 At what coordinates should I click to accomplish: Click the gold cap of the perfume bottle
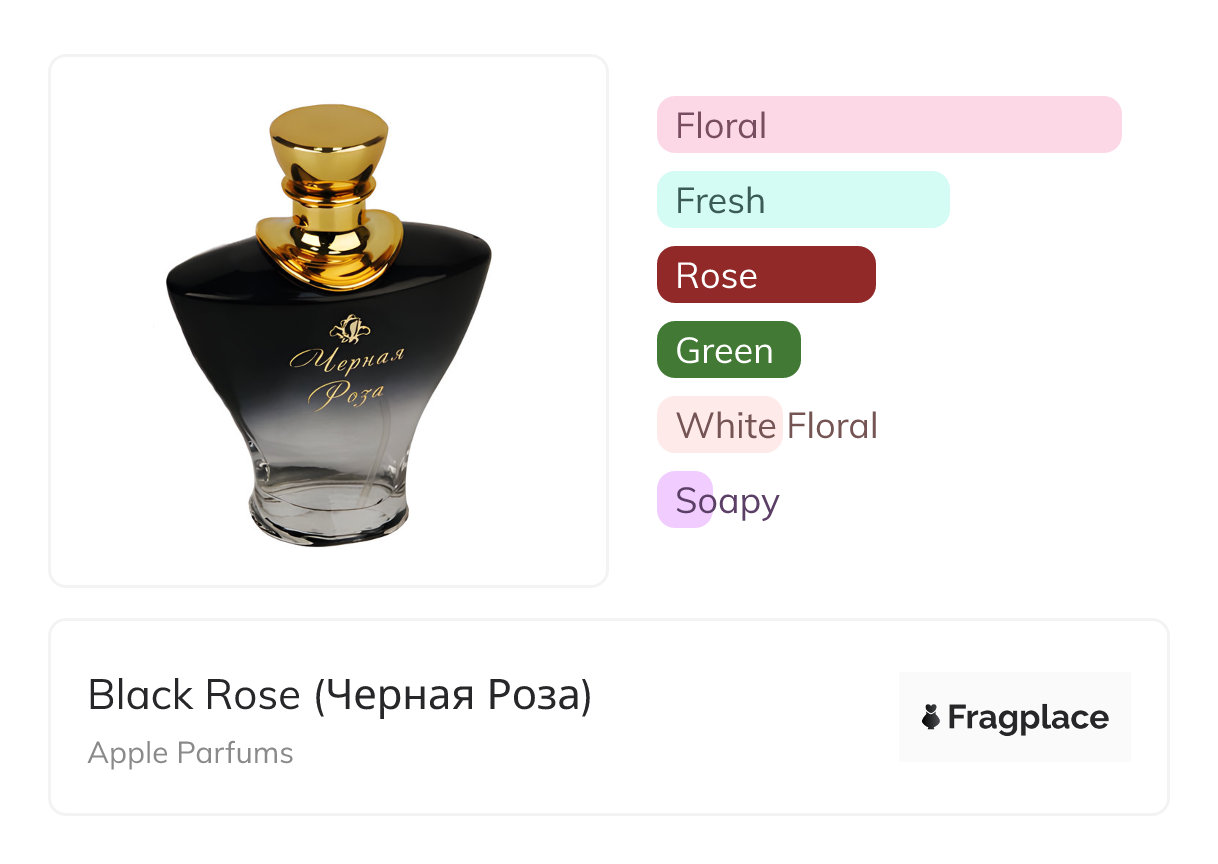coord(328,140)
